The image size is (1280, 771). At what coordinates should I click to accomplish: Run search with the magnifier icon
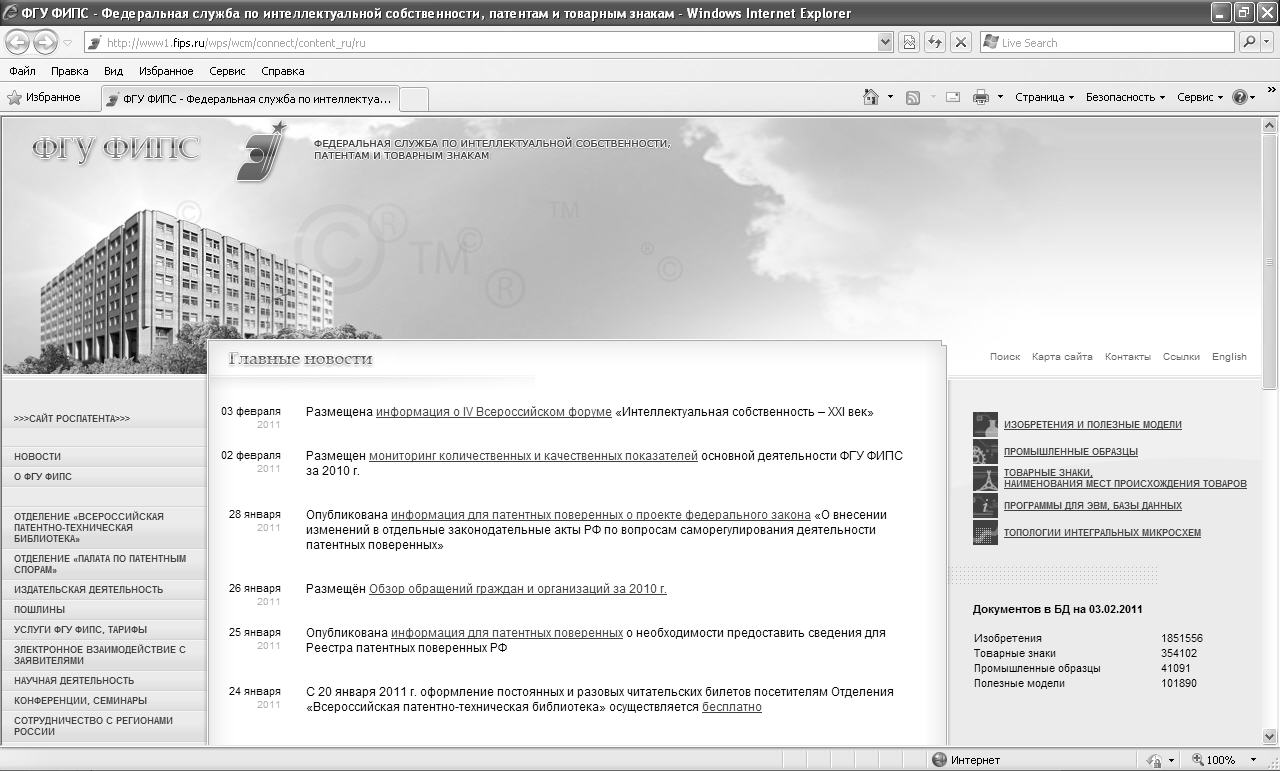point(1248,42)
